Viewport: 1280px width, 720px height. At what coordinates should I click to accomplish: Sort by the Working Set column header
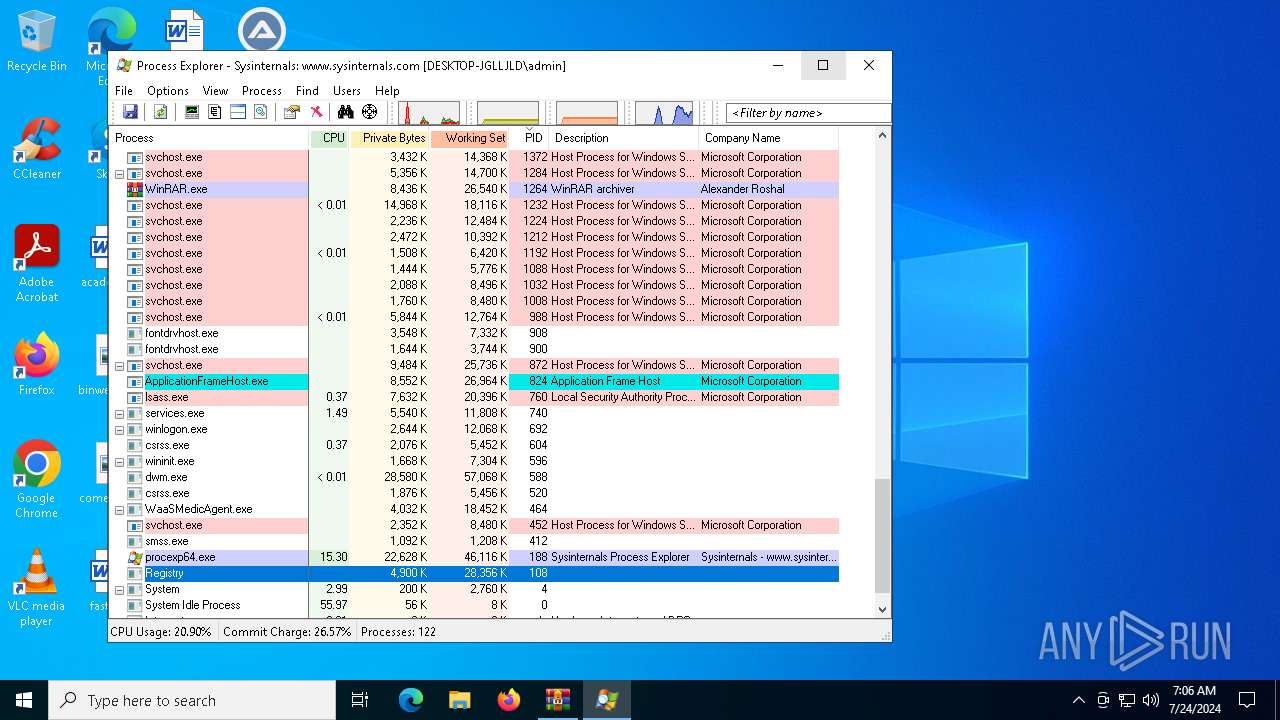pos(470,138)
